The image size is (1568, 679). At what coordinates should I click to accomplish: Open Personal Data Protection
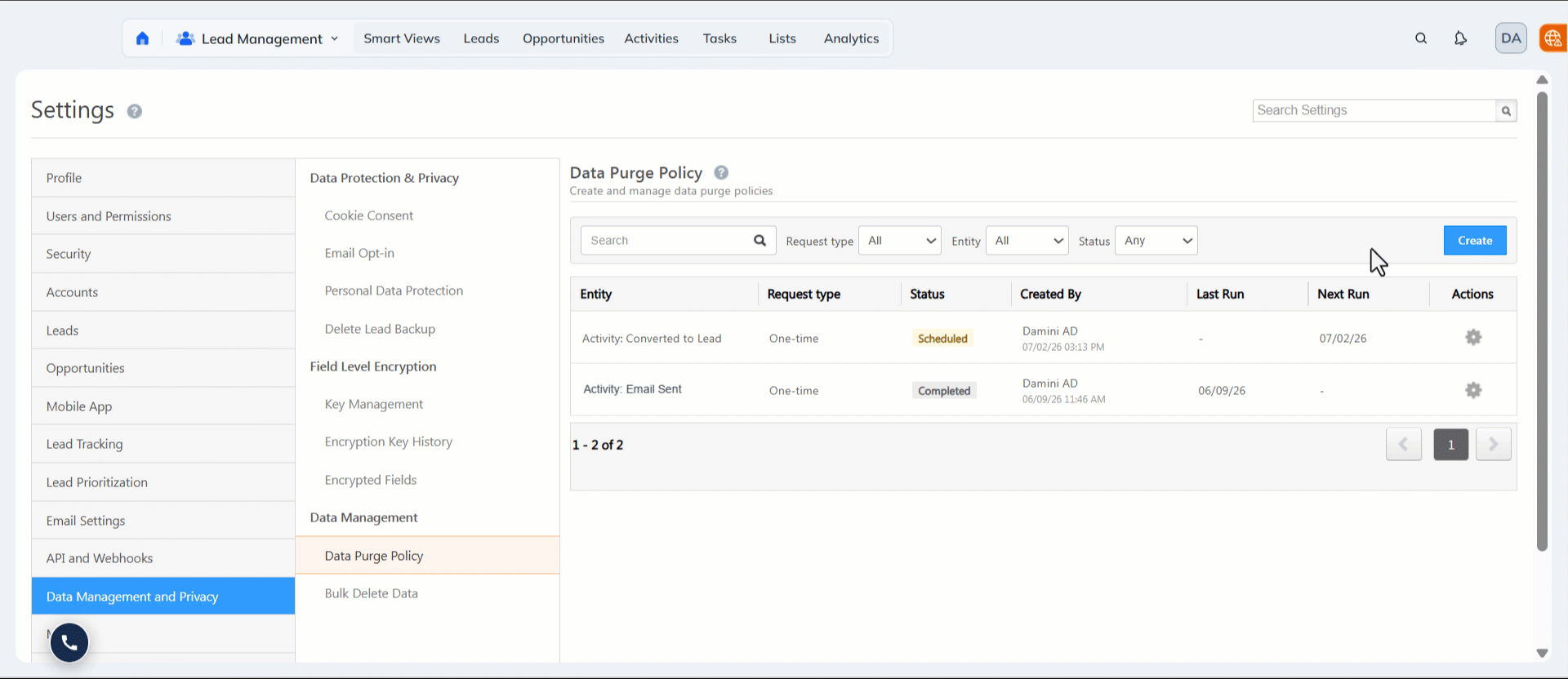pyautogui.click(x=394, y=291)
